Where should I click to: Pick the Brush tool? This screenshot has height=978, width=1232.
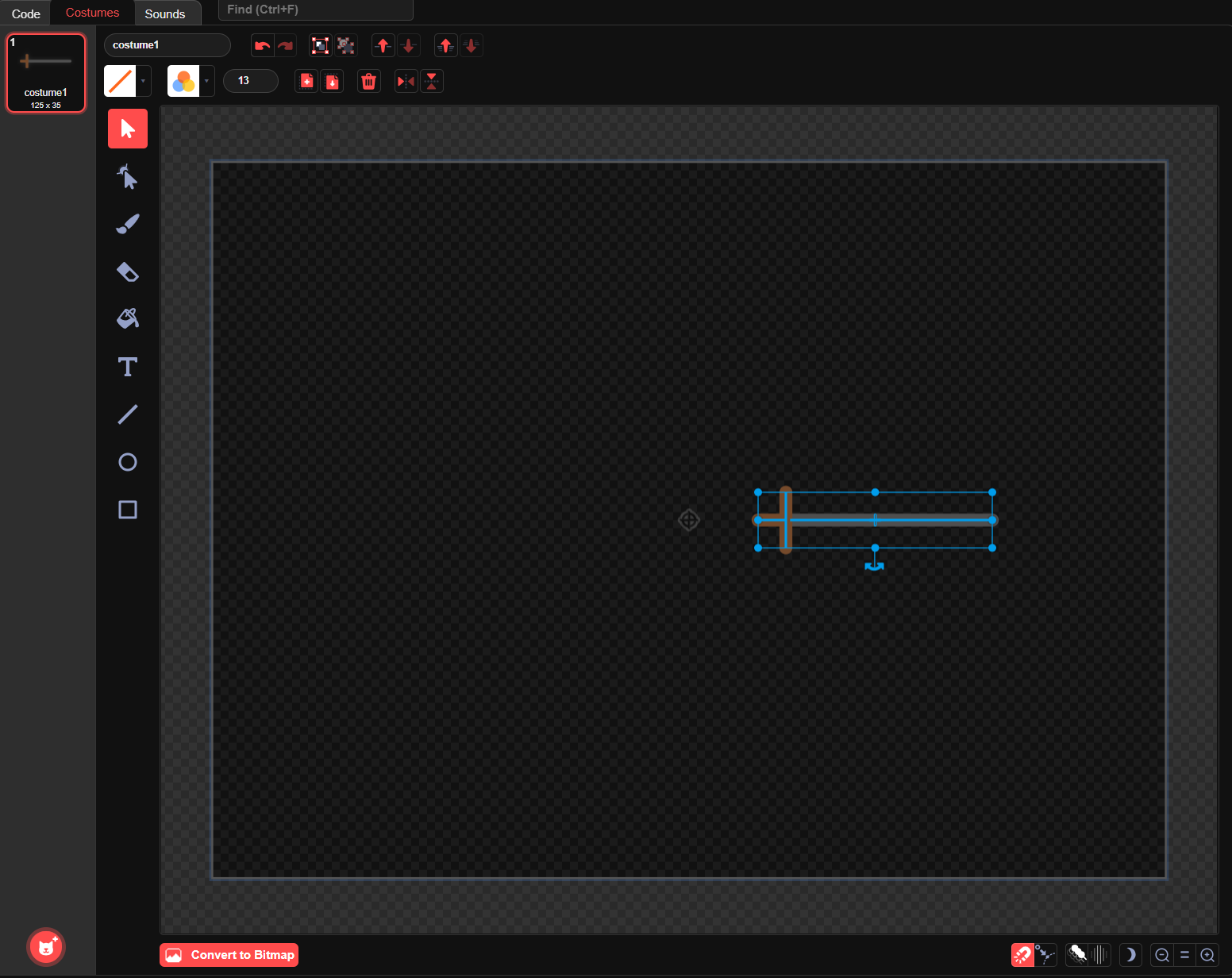(128, 224)
